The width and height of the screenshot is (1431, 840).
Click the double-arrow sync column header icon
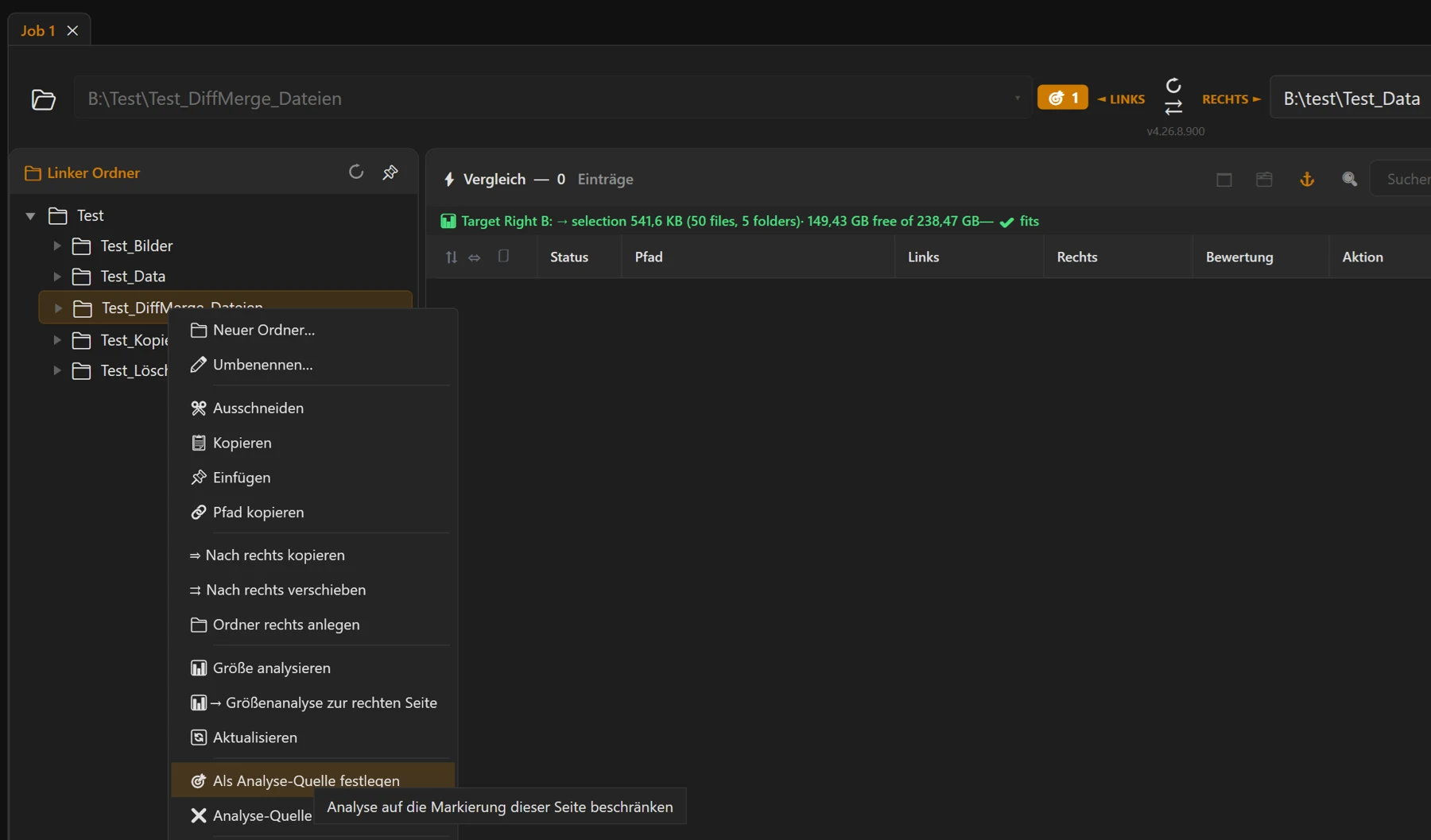(475, 257)
